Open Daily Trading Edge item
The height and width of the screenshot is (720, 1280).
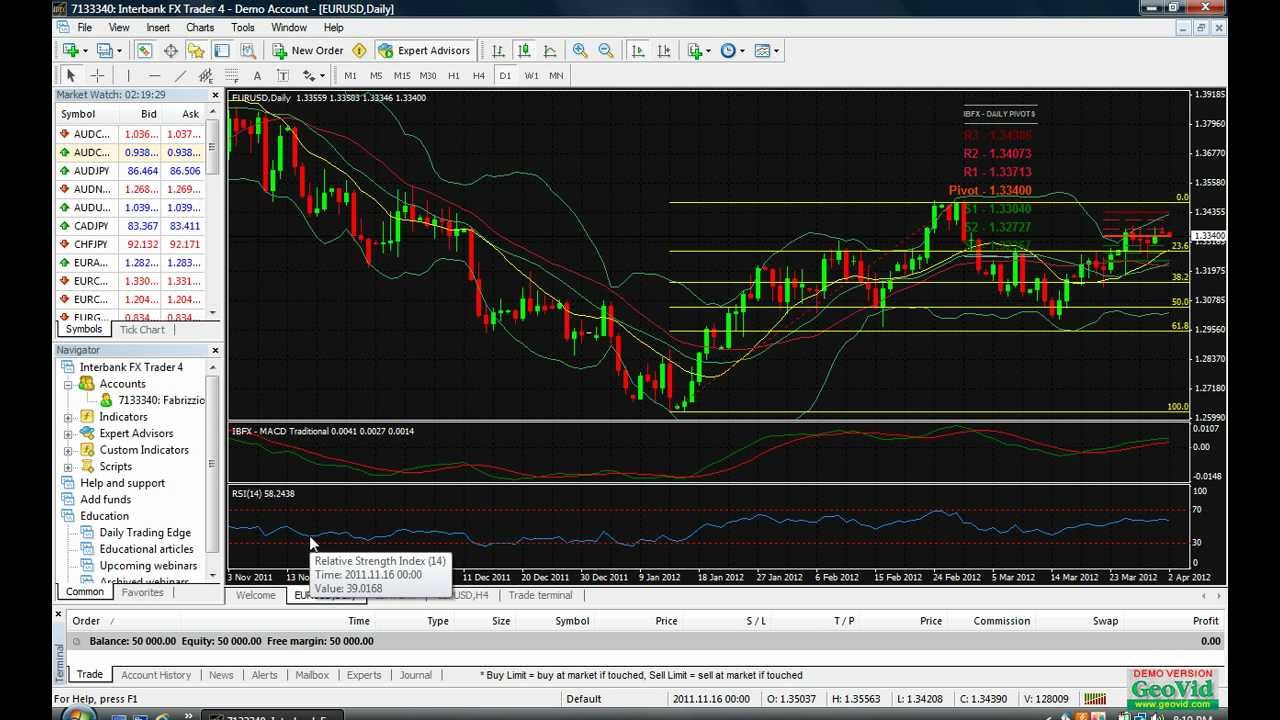pyautogui.click(x=145, y=532)
